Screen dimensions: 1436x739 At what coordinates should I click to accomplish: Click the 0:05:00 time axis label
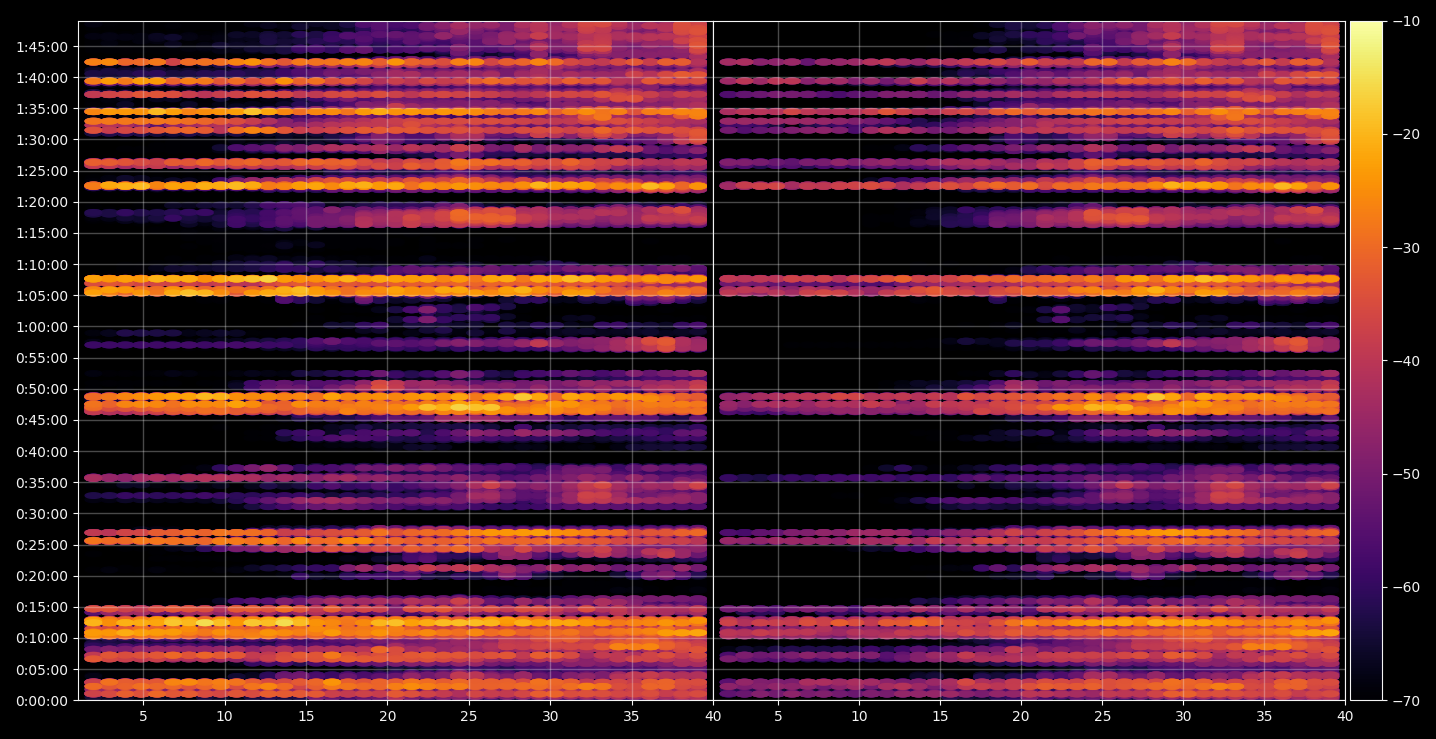tap(42, 670)
